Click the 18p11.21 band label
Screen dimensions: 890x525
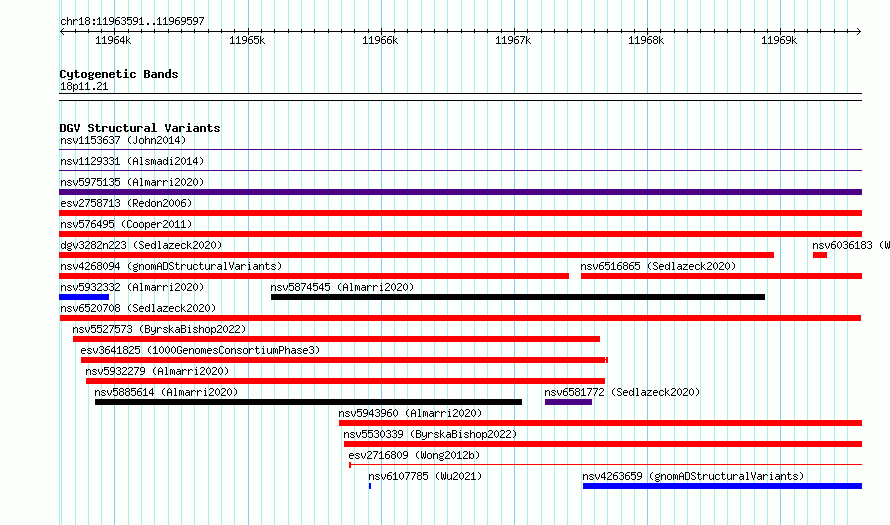click(x=84, y=86)
